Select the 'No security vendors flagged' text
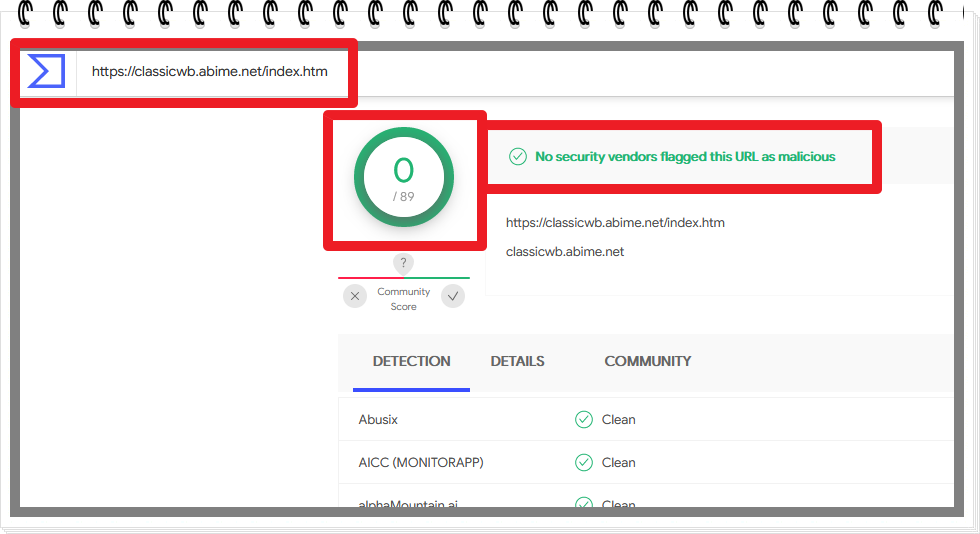The image size is (980, 534). coord(685,156)
